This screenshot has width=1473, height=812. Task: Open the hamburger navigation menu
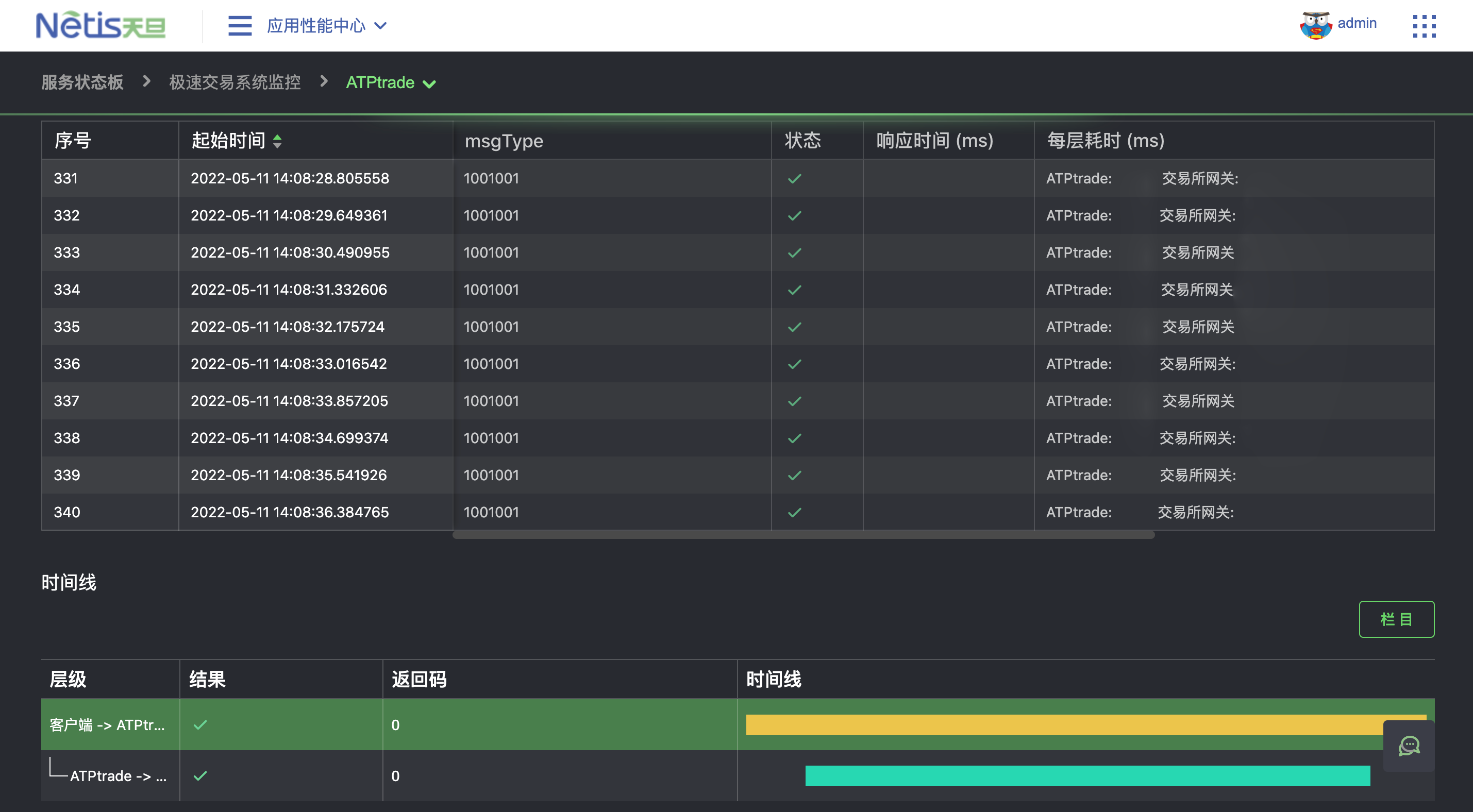(x=240, y=26)
